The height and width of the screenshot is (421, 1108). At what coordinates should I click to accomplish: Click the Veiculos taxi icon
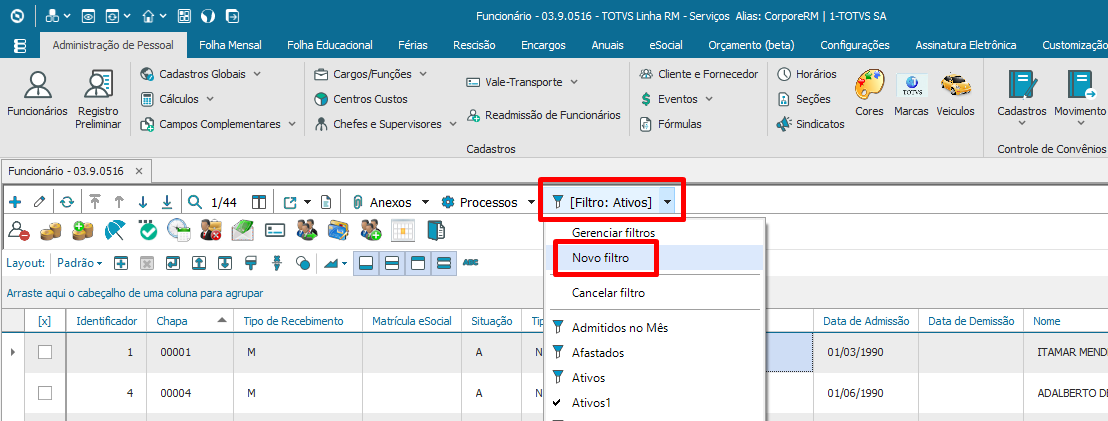[x=955, y=94]
